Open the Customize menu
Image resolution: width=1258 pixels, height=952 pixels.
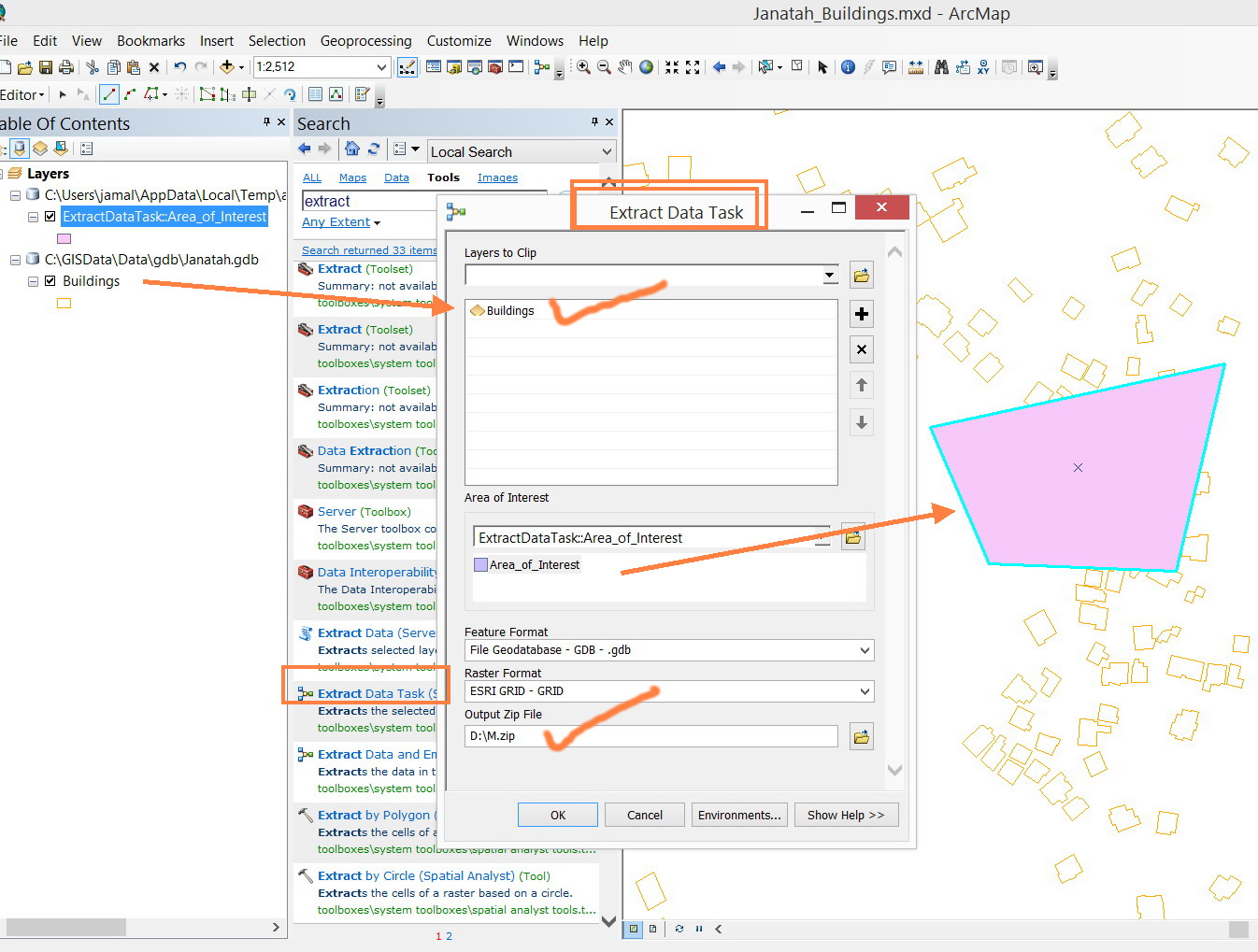click(459, 41)
